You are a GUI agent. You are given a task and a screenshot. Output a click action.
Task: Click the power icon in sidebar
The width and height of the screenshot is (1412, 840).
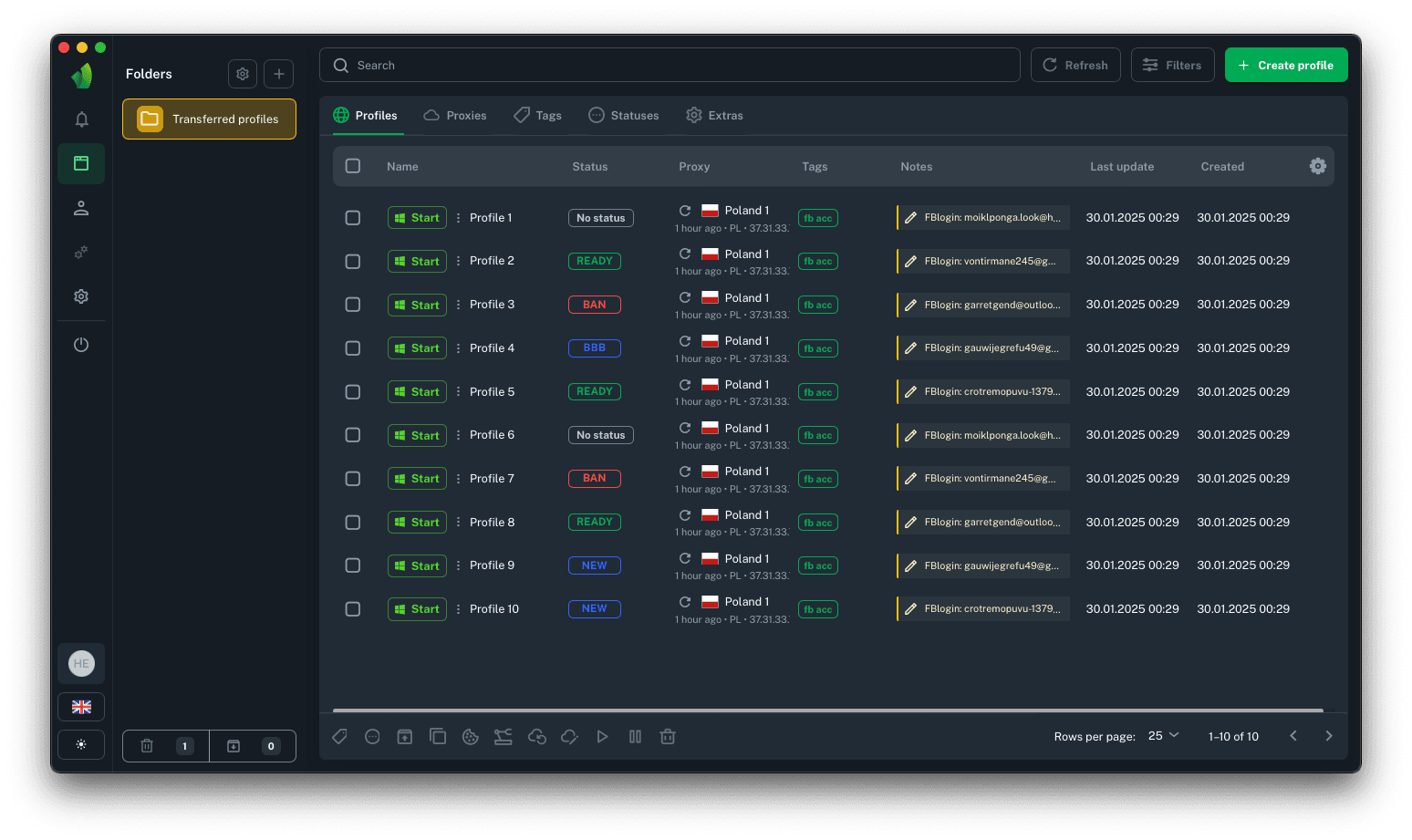click(x=81, y=345)
